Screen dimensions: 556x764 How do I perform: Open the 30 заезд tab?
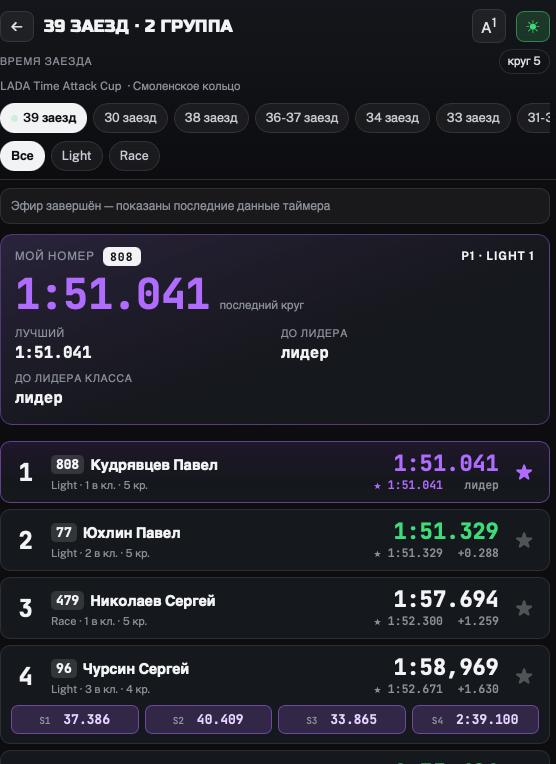[x=130, y=118]
